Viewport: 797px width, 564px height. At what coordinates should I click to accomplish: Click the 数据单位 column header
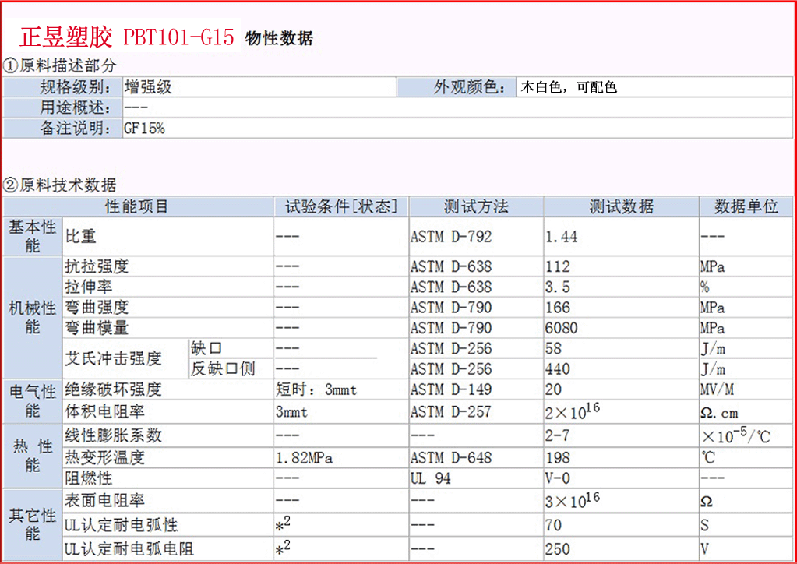746,207
